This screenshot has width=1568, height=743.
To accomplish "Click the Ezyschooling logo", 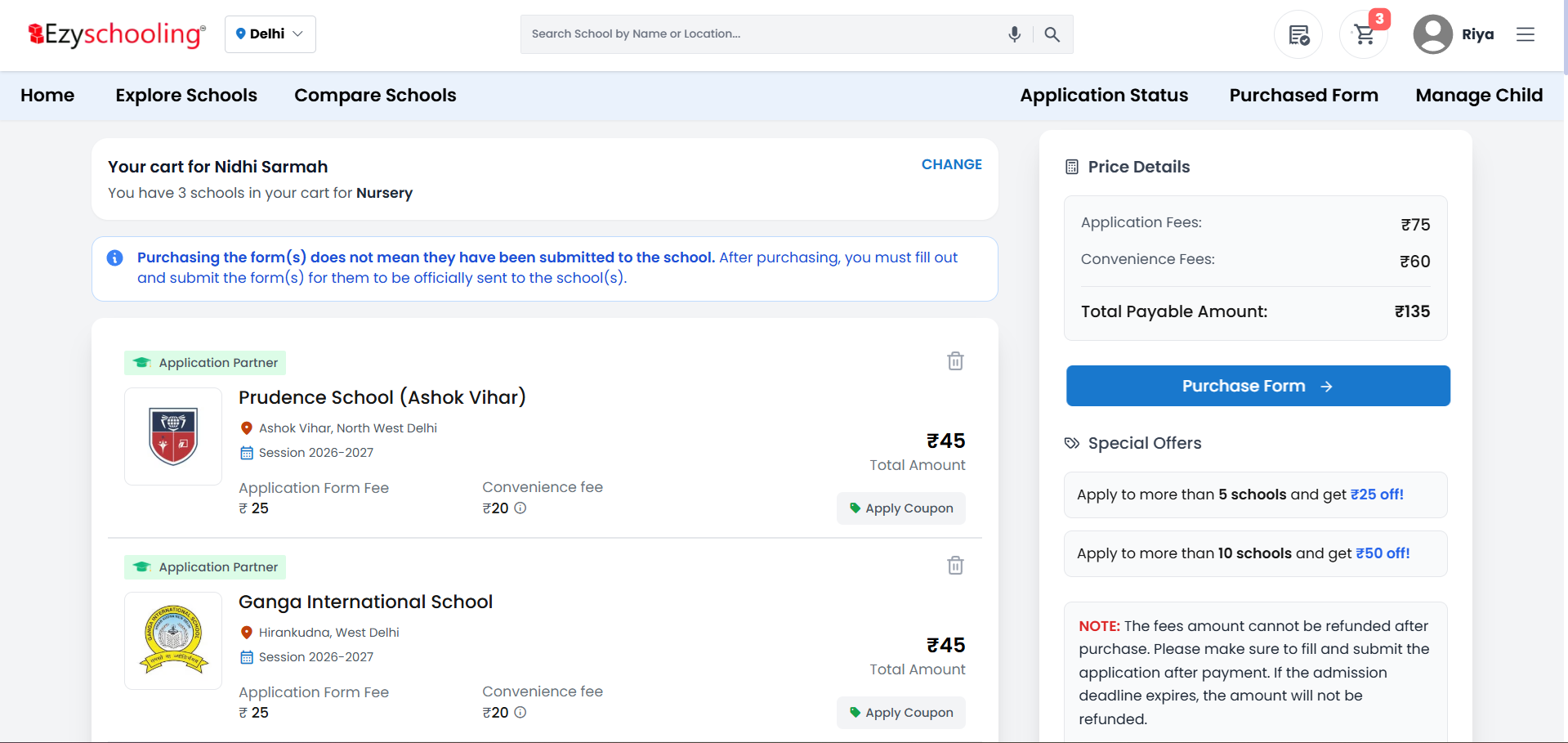I will pos(116,34).
